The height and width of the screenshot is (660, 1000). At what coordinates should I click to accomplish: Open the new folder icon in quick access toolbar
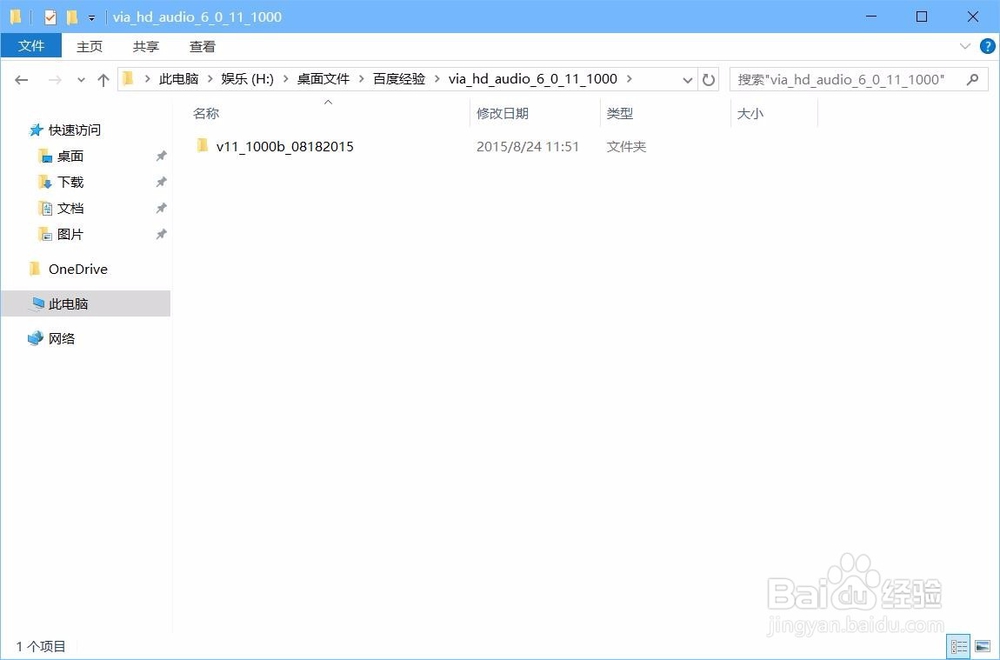pos(70,16)
